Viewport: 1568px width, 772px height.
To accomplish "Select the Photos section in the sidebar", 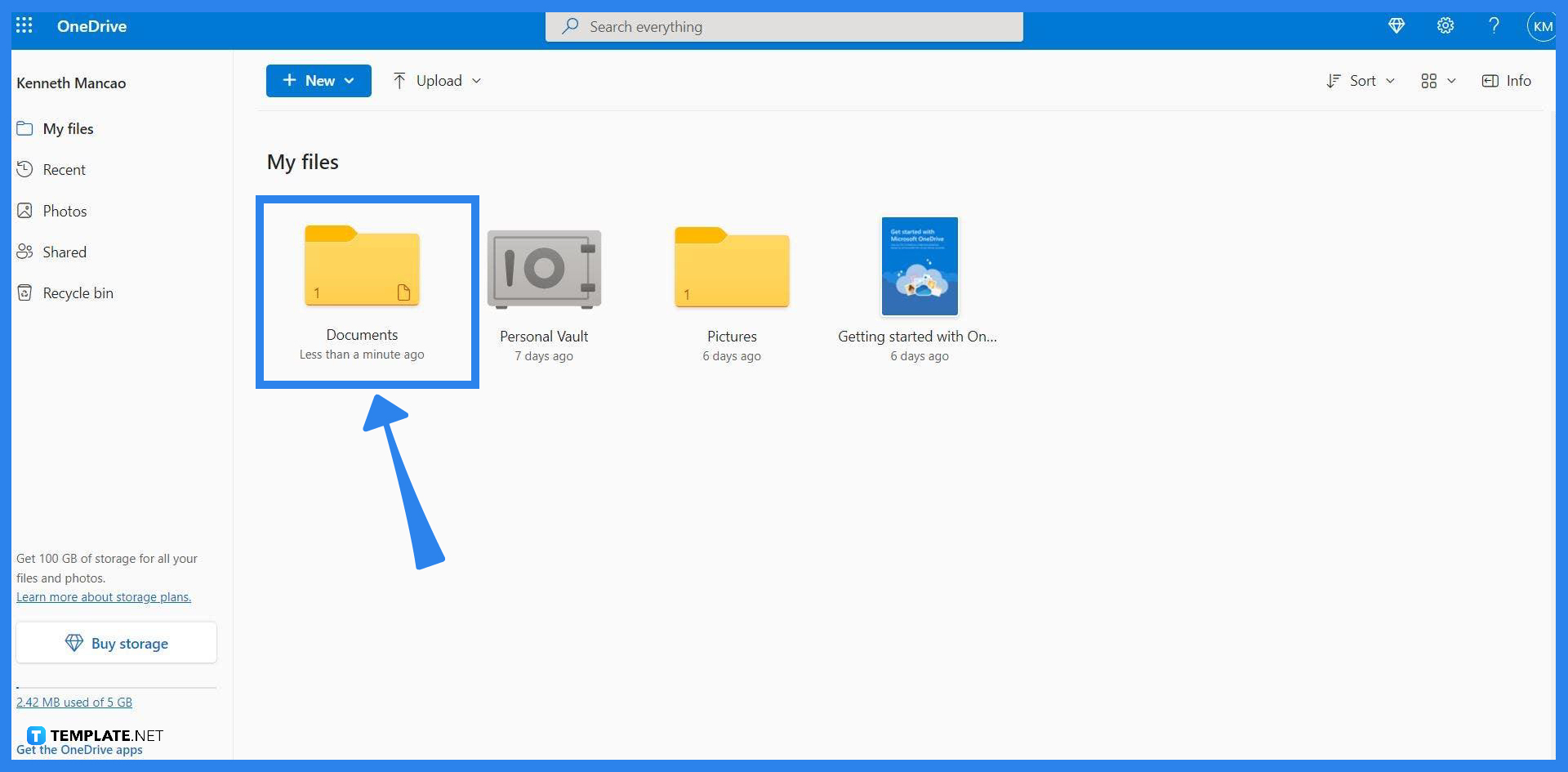I will [x=65, y=210].
